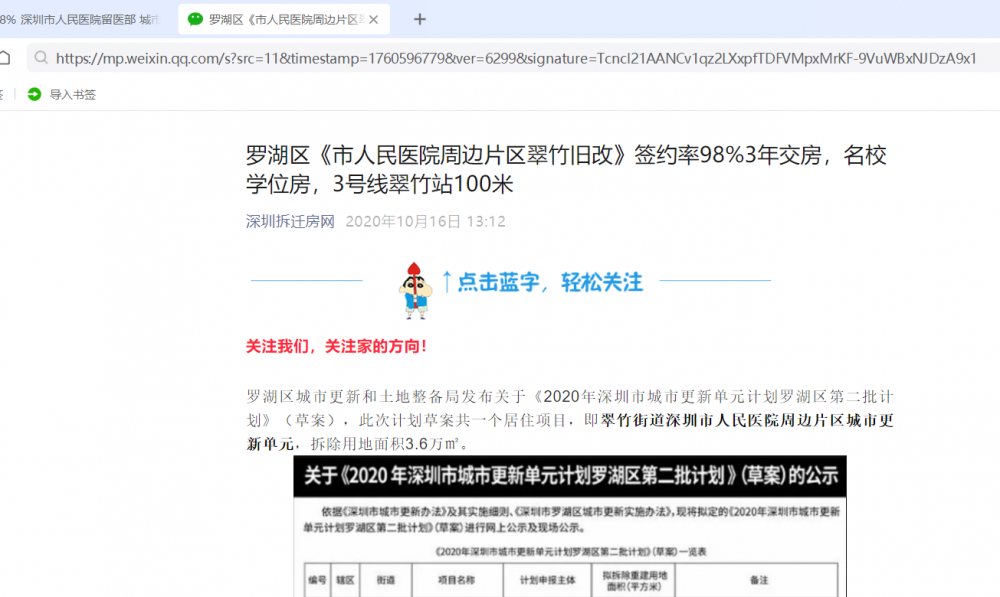This screenshot has width=1000, height=597.
Task: Open a new browser tab
Action: (419, 20)
